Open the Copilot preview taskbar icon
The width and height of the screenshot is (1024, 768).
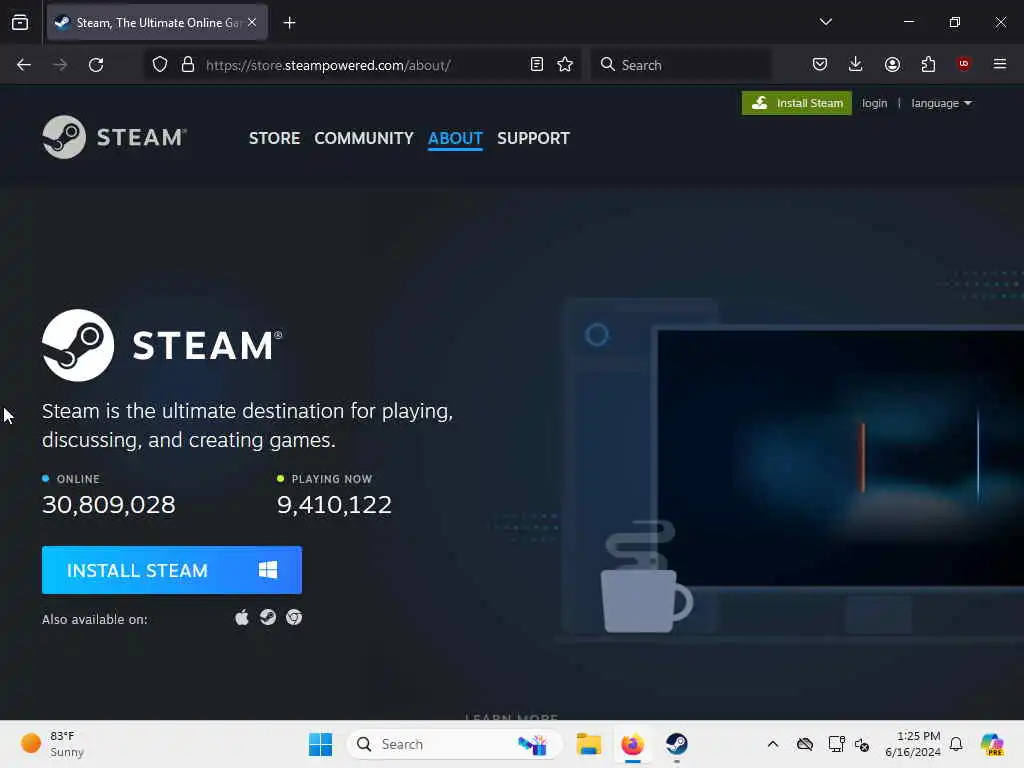[992, 744]
